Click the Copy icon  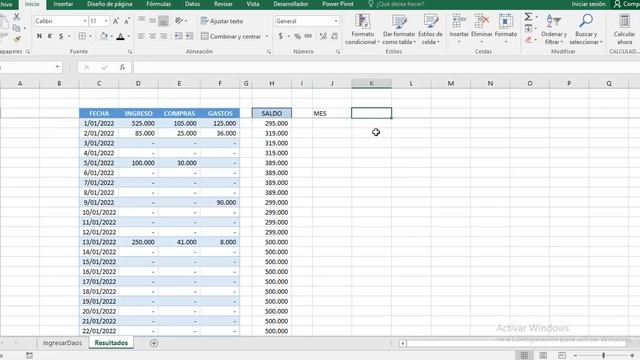click(x=16, y=28)
